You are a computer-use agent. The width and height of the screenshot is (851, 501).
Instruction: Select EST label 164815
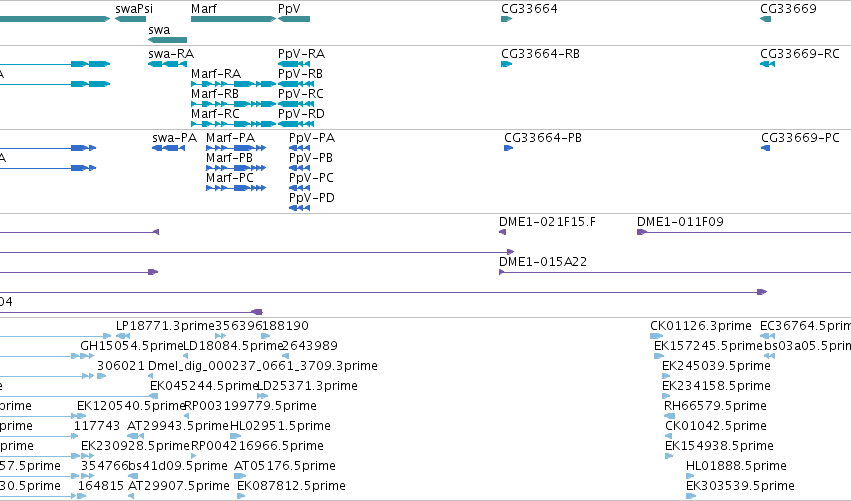[x=101, y=486]
